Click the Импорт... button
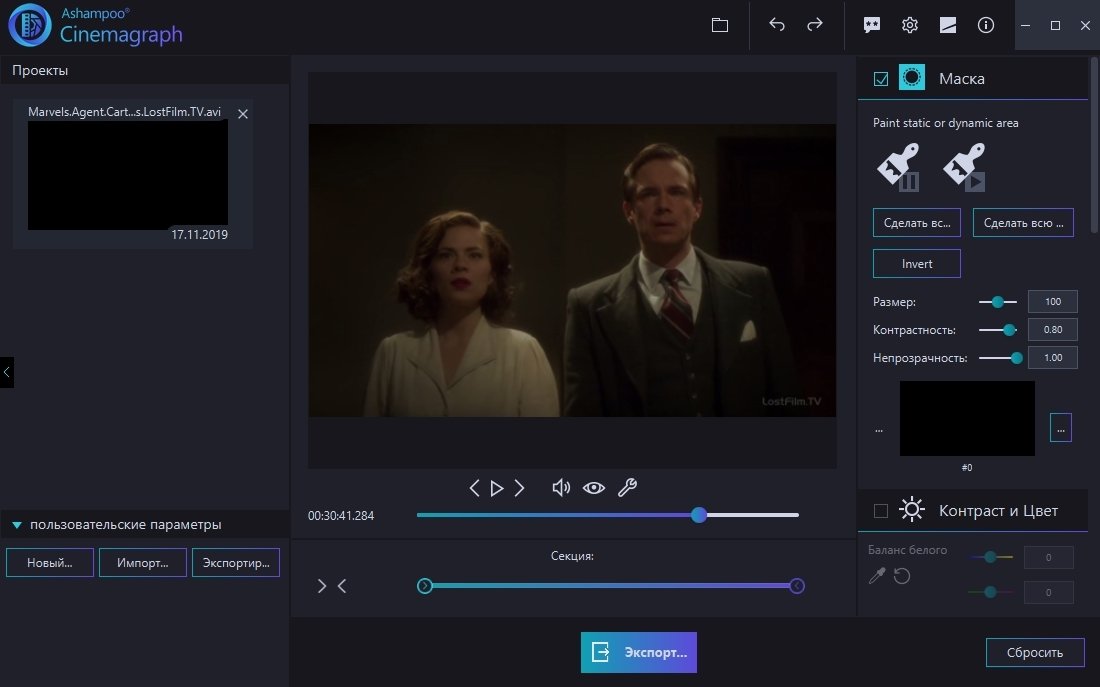Viewport: 1100px width, 687px height. point(143,563)
